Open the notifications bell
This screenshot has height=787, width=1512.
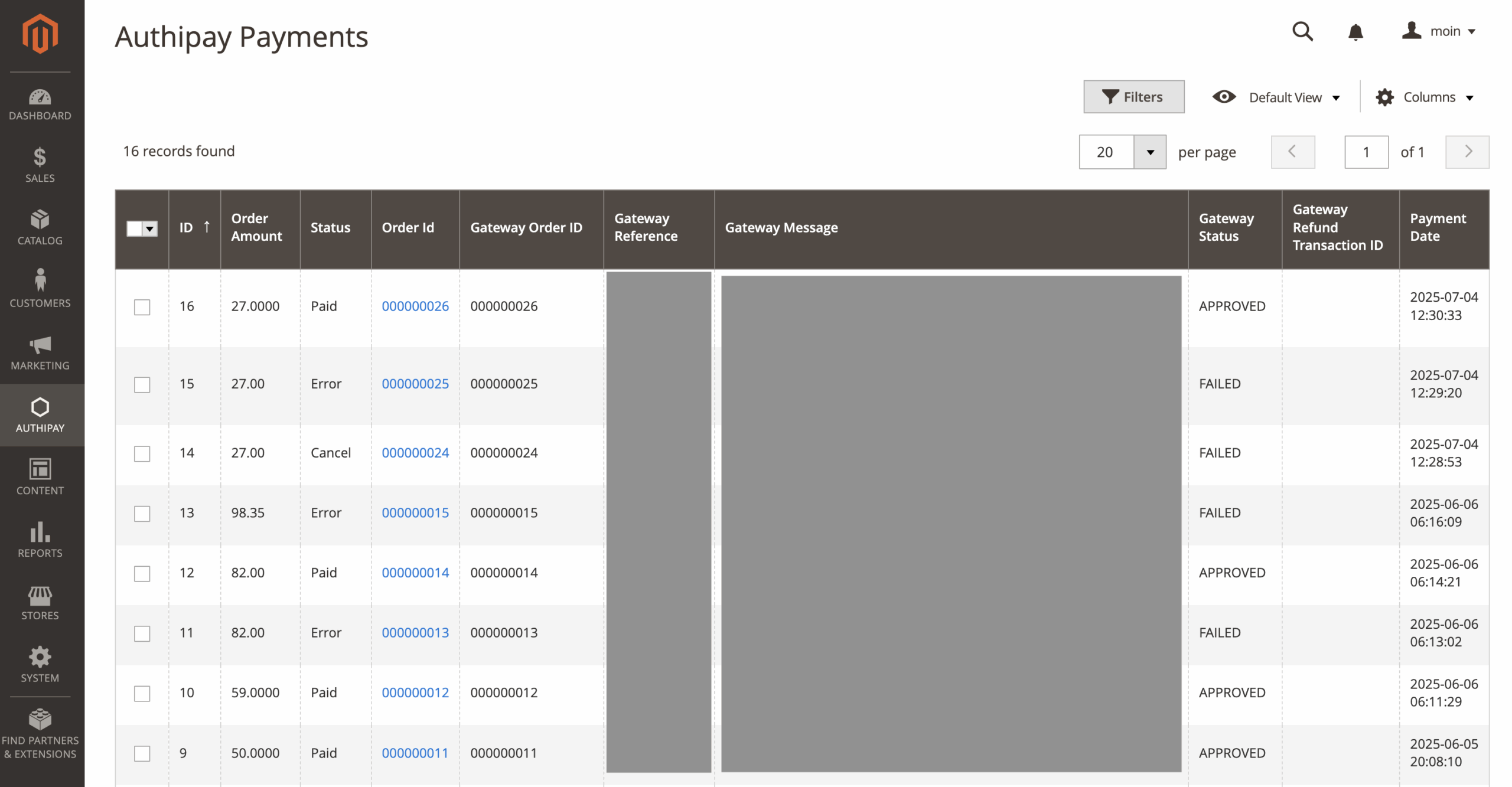pyautogui.click(x=1355, y=32)
